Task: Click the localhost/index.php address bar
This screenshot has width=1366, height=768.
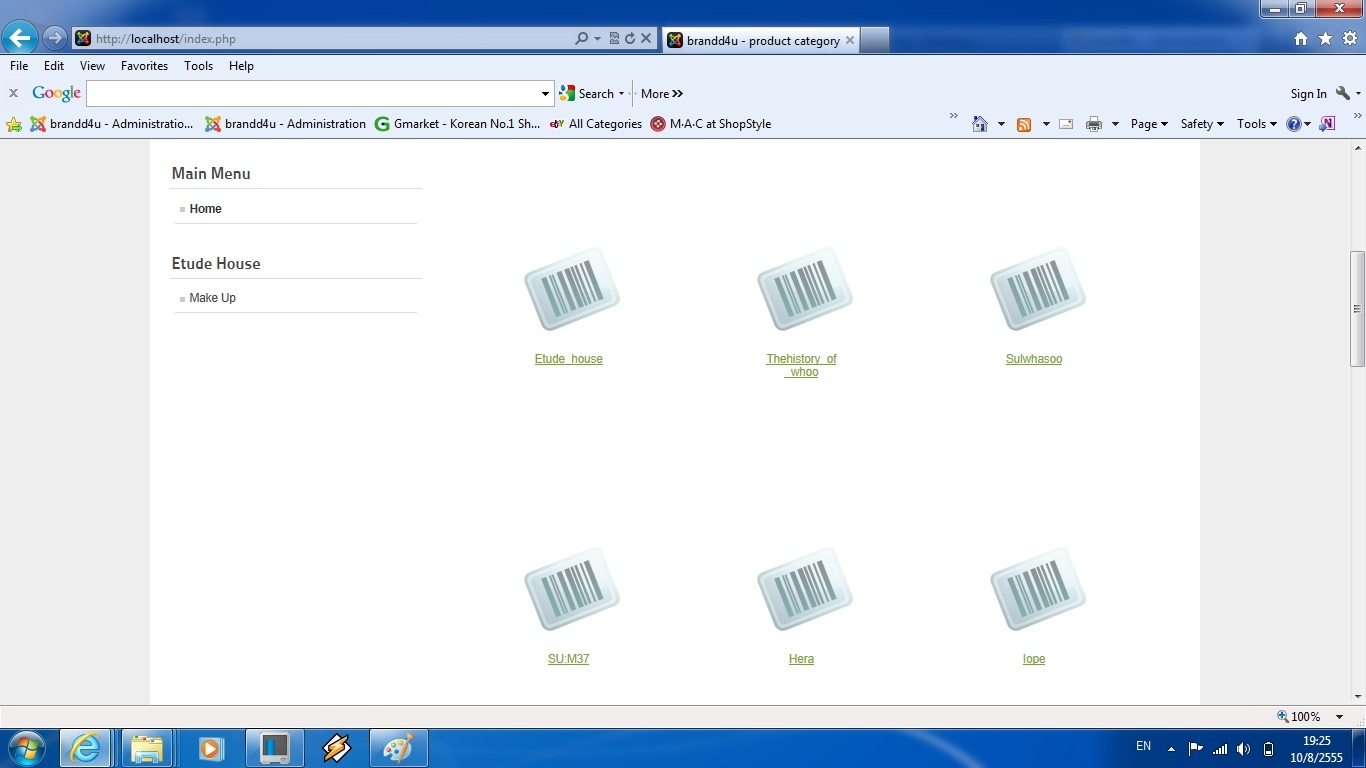Action: [x=320, y=38]
